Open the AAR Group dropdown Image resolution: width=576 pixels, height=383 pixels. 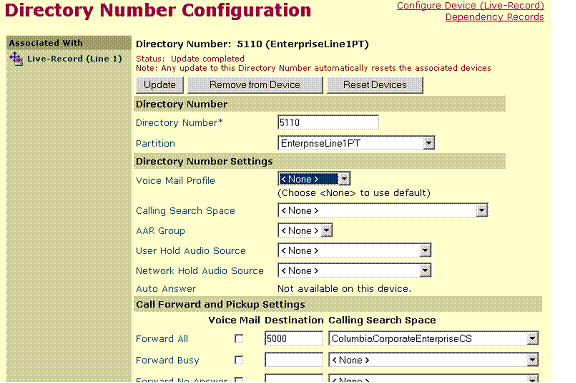(305, 231)
